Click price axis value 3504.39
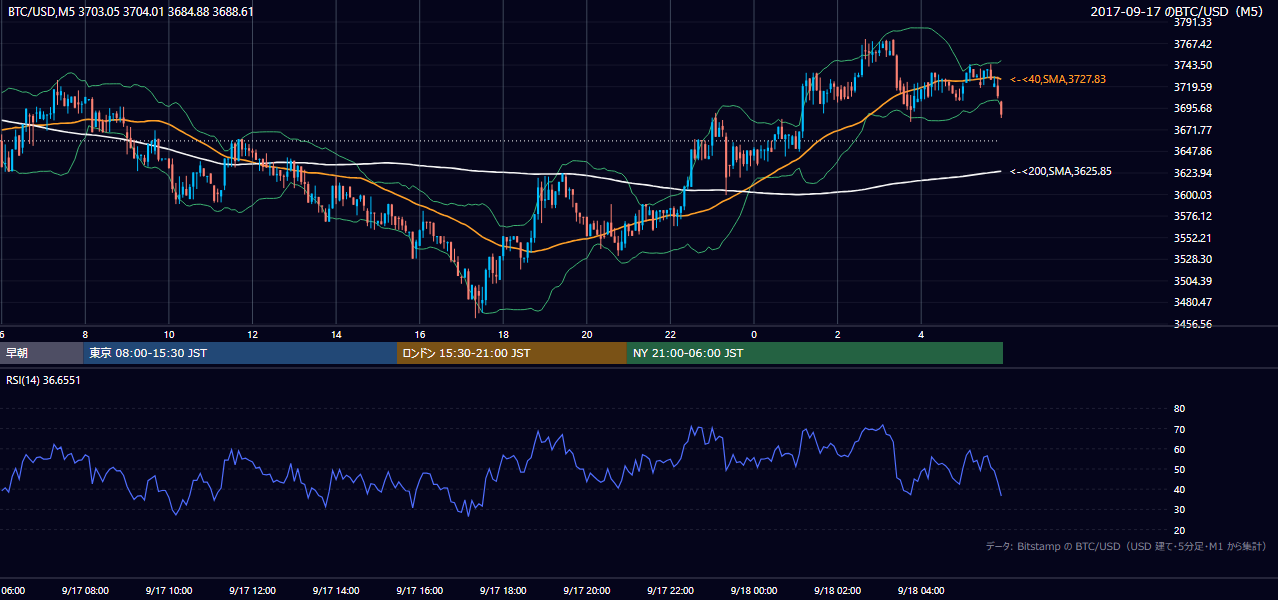Screen dimensions: 1278x600 [x=1192, y=281]
